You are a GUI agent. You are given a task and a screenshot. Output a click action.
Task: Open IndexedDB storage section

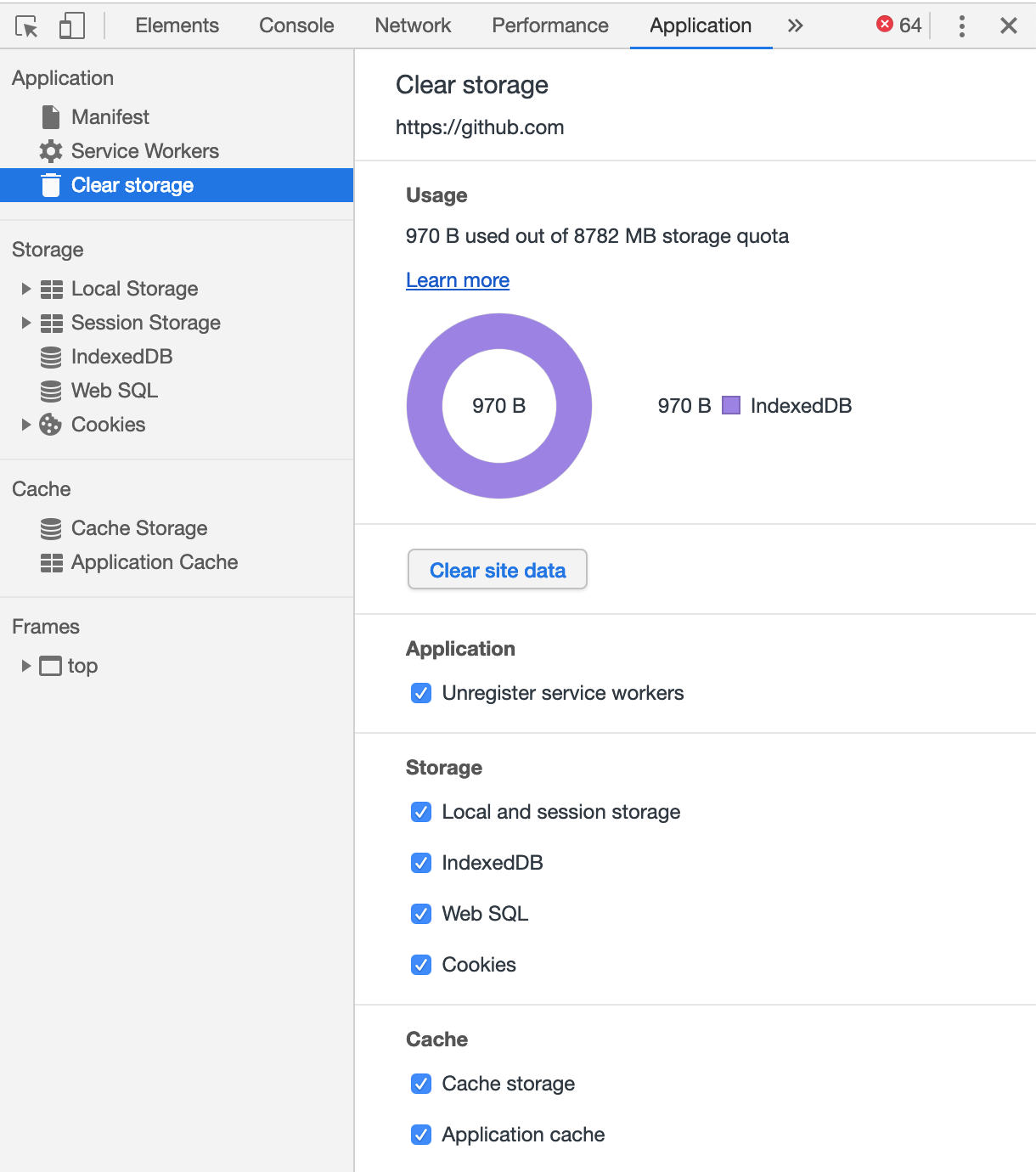coord(121,357)
